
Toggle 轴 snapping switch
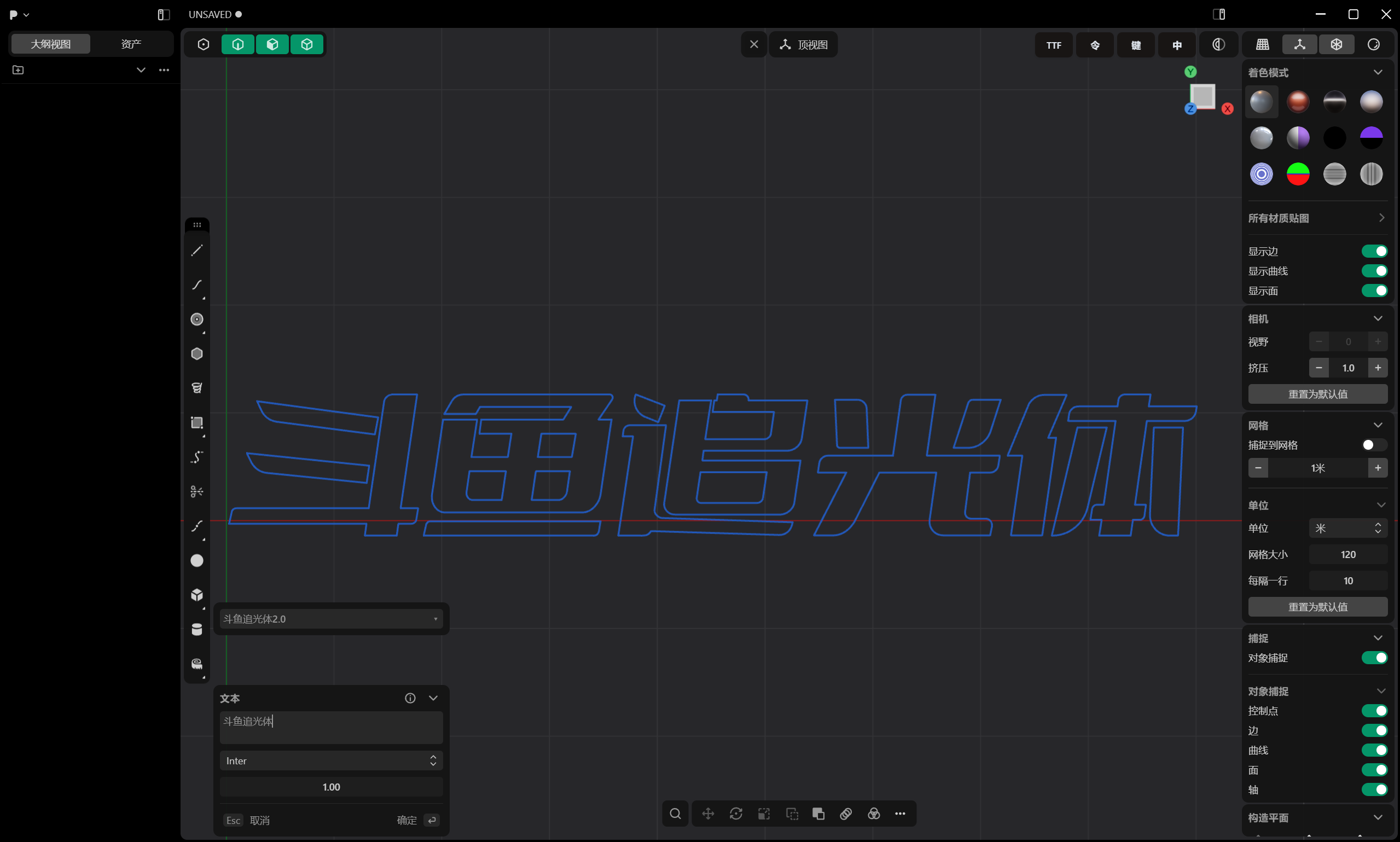[1374, 789]
